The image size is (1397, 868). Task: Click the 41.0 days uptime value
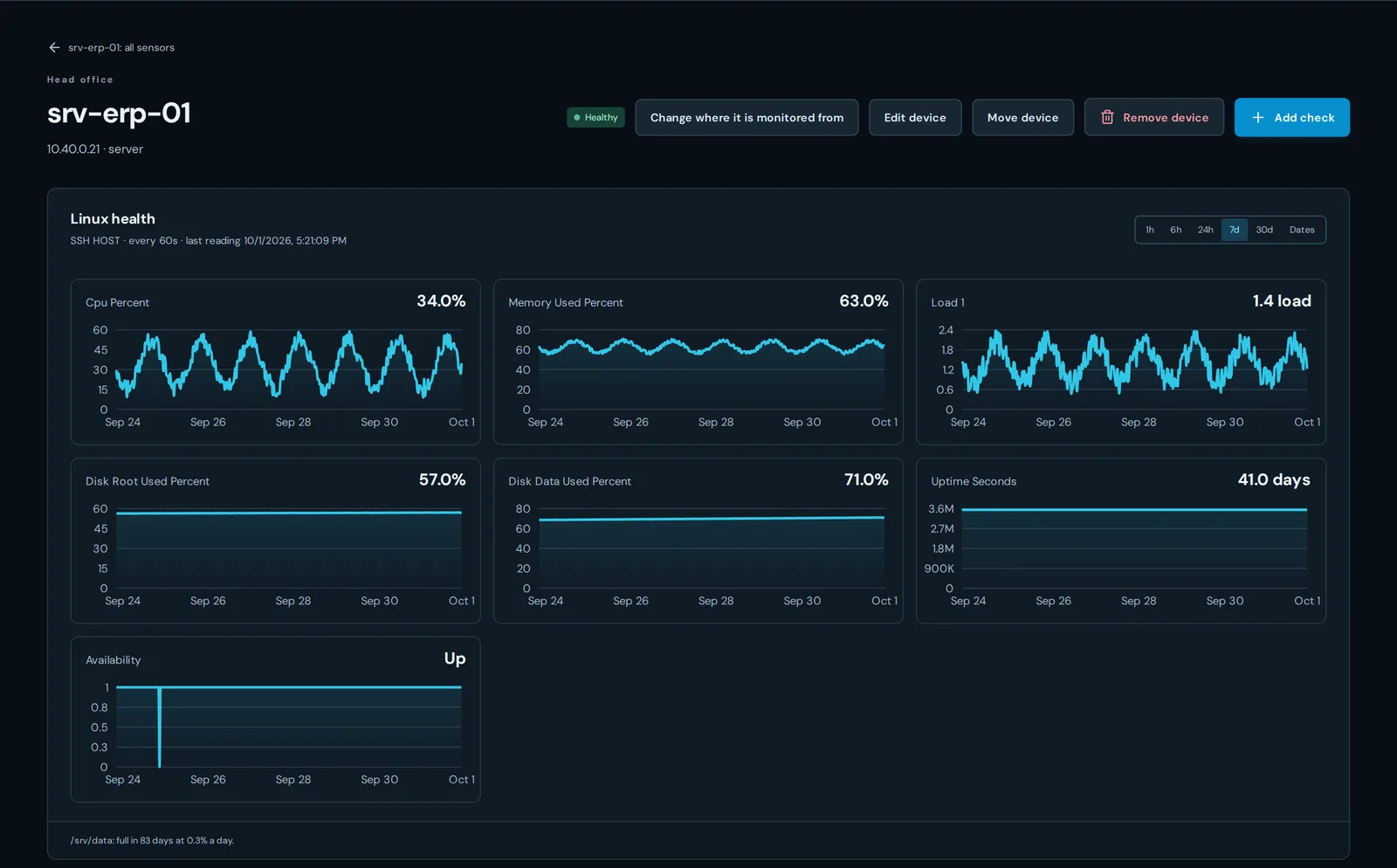click(1274, 480)
